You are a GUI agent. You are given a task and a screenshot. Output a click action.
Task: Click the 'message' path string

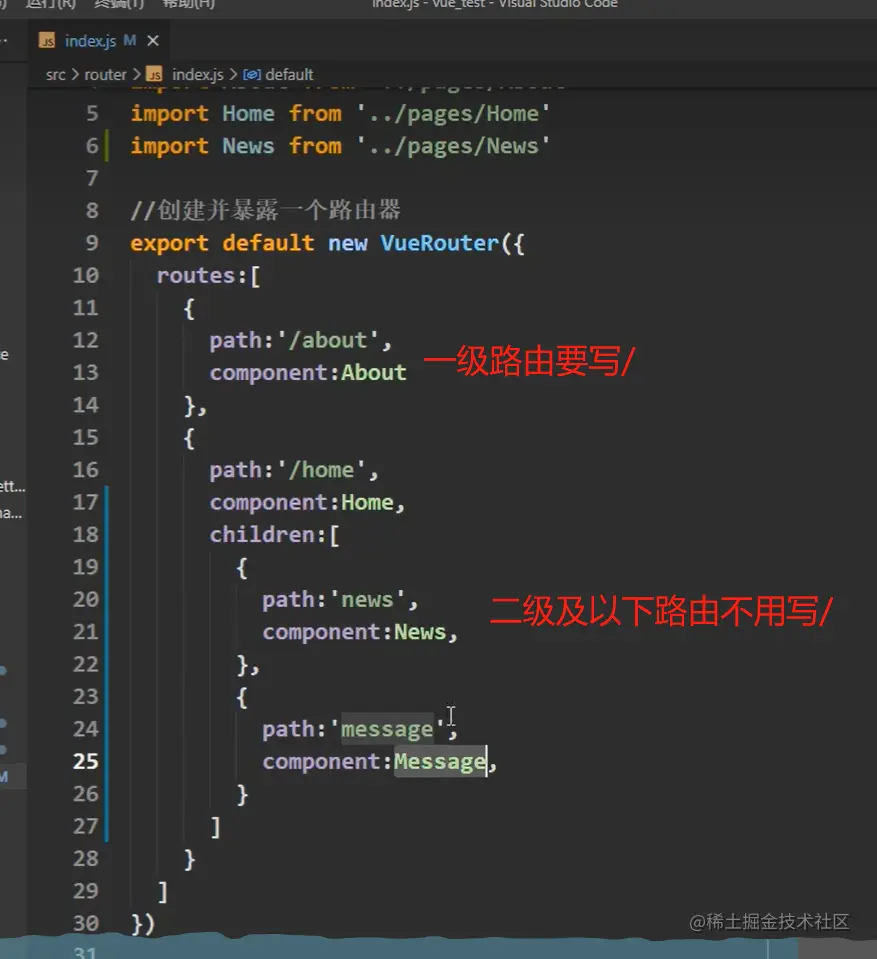click(x=387, y=730)
